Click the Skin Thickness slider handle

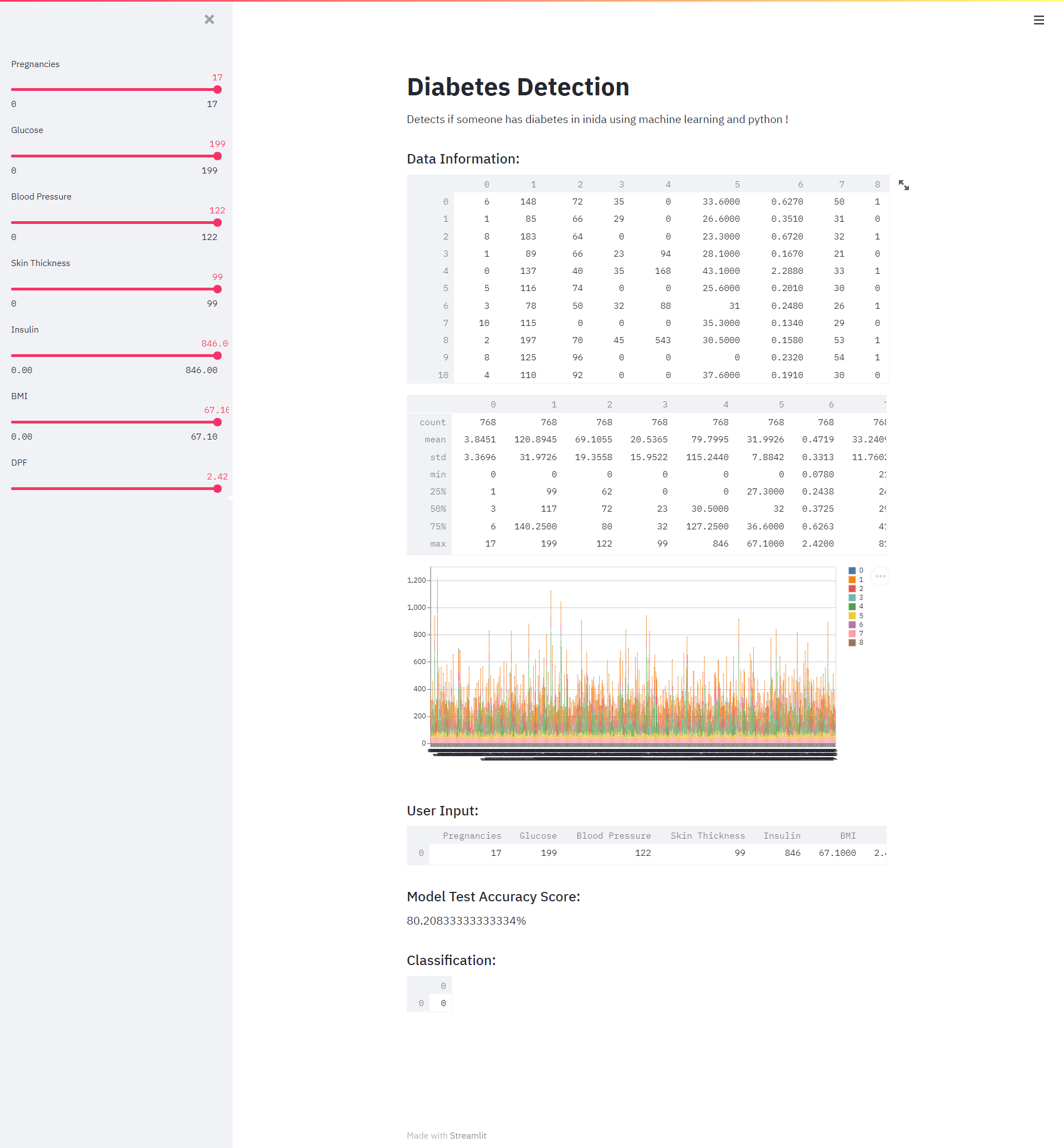point(217,289)
